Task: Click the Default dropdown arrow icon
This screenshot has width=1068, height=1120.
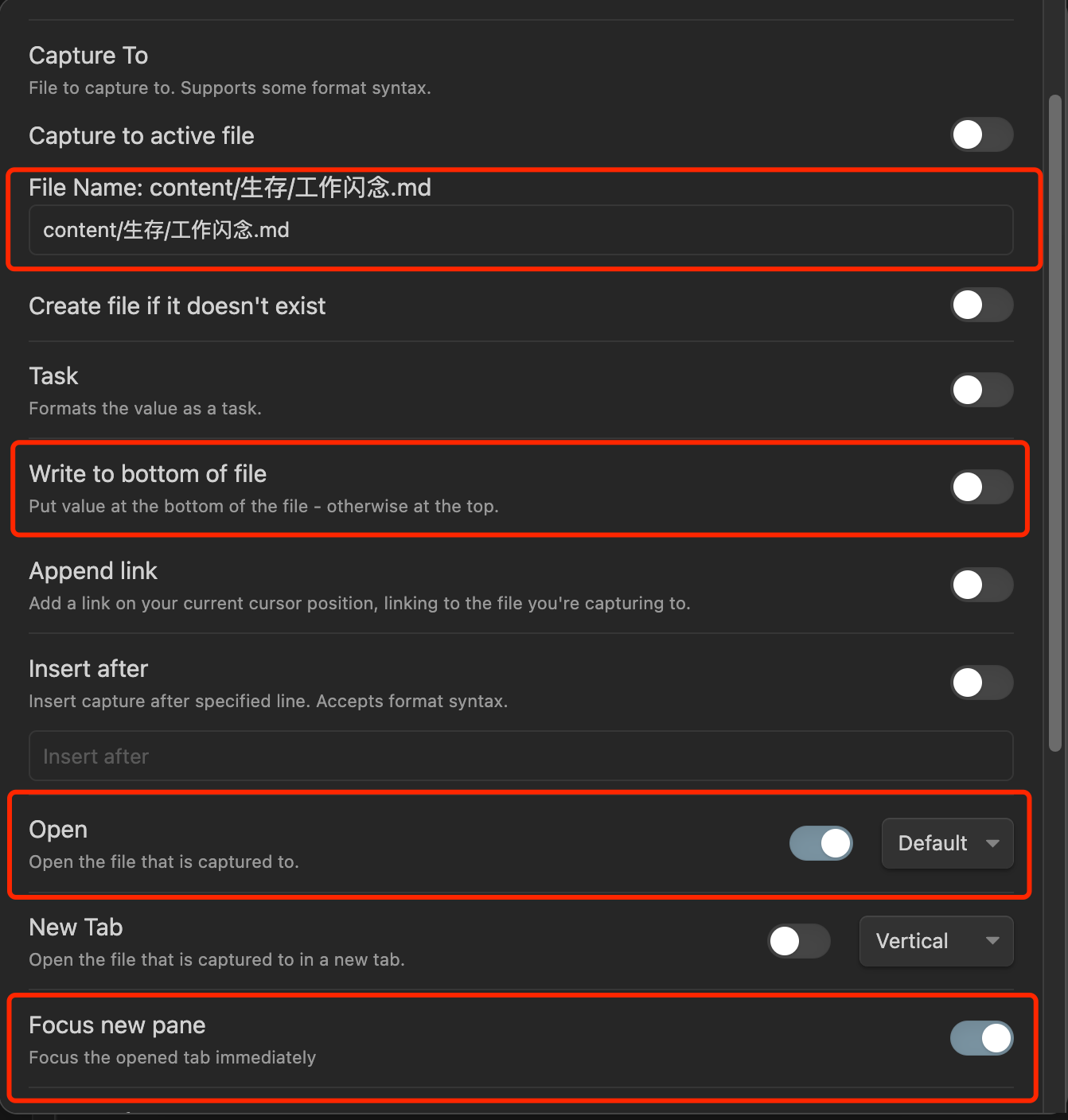Action: pyautogui.click(x=992, y=843)
